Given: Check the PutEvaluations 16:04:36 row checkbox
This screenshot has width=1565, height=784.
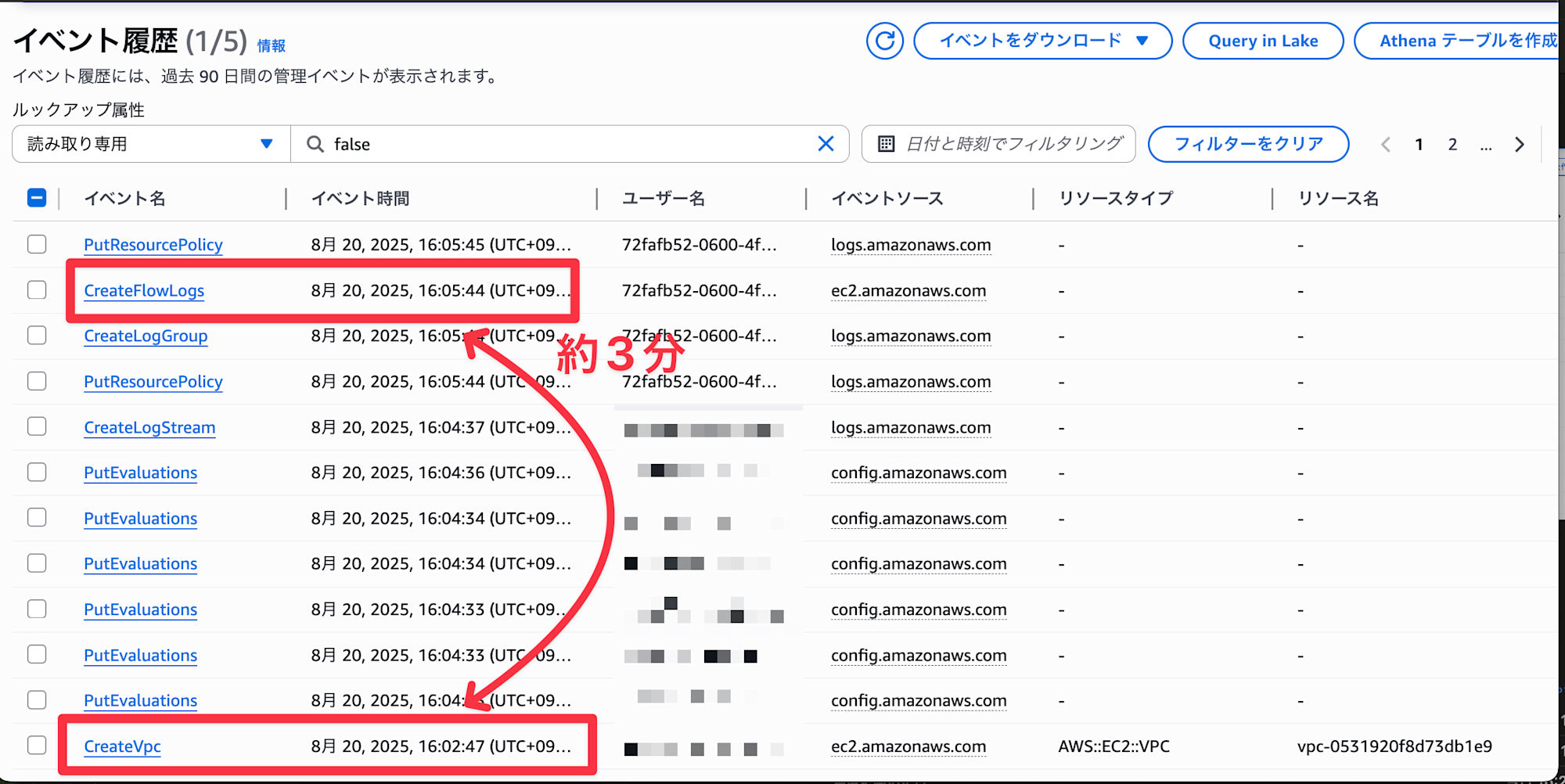Looking at the screenshot, I should click(37, 473).
